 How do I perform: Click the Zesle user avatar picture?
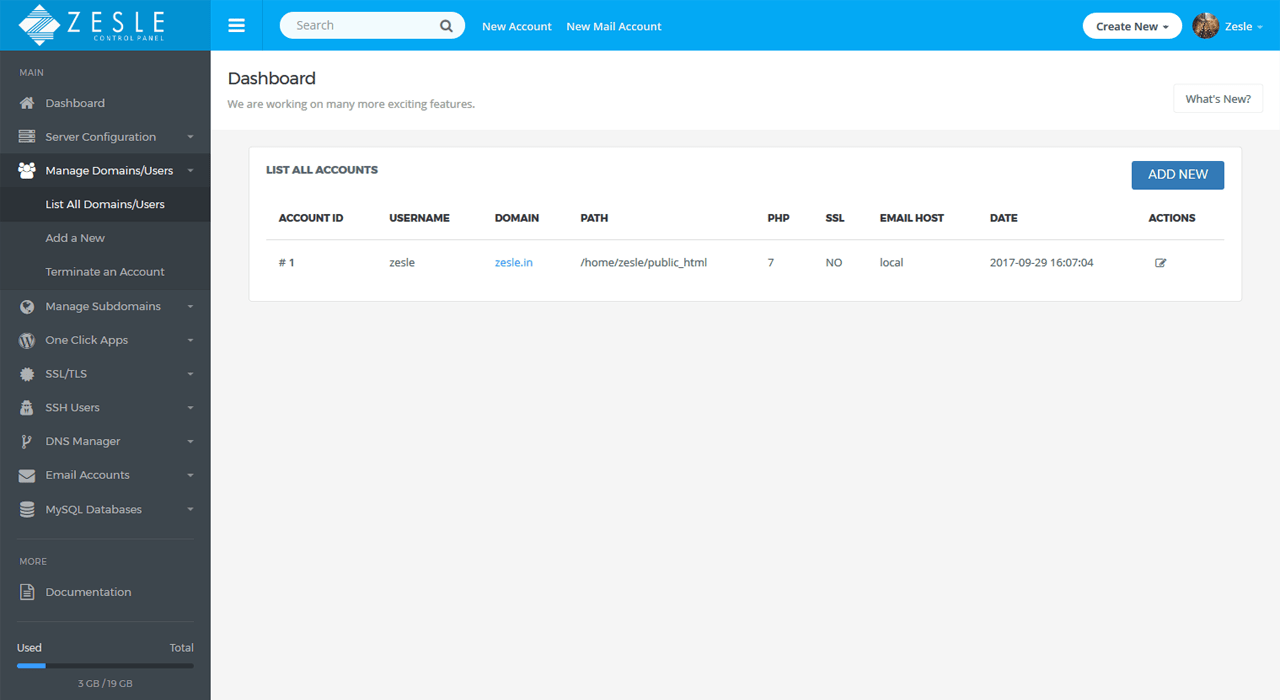tap(1205, 26)
